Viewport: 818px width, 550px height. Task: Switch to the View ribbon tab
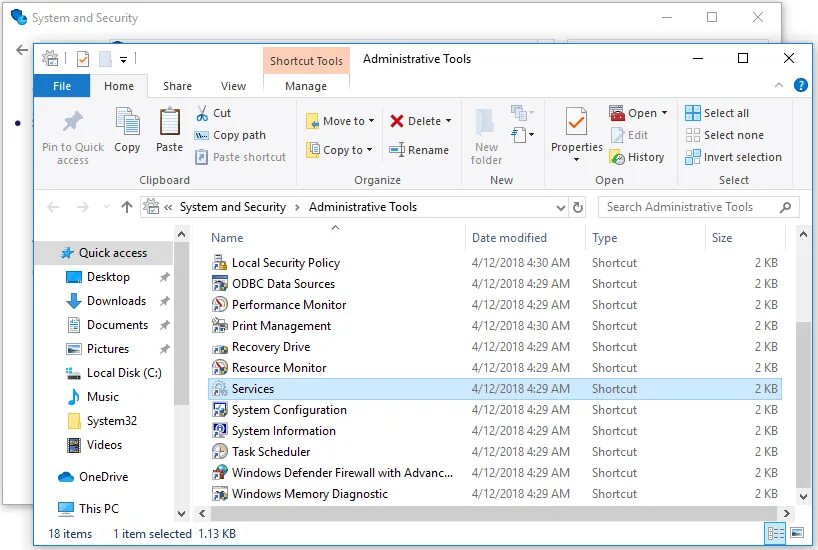pos(233,86)
